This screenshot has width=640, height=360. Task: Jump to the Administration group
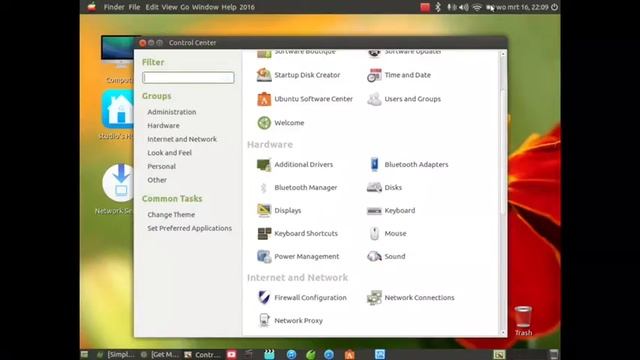pyautogui.click(x=172, y=112)
